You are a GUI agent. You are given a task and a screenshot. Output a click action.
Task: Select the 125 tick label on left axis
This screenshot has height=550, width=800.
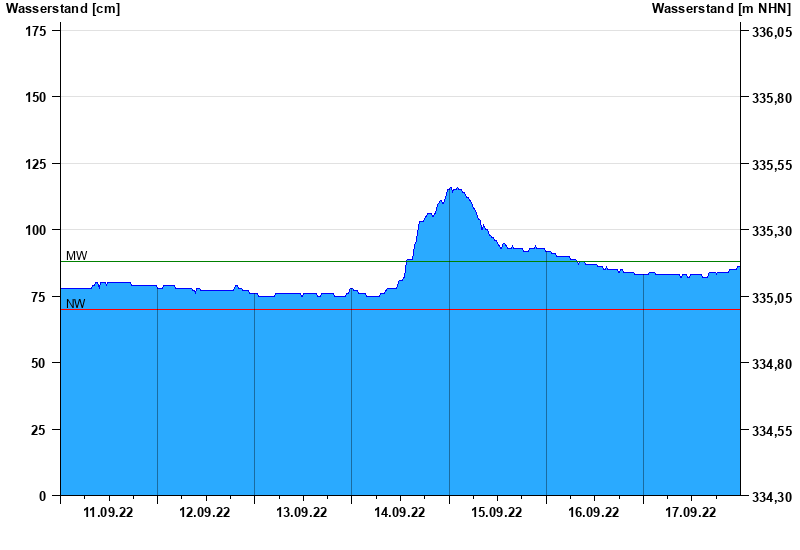[36, 164]
